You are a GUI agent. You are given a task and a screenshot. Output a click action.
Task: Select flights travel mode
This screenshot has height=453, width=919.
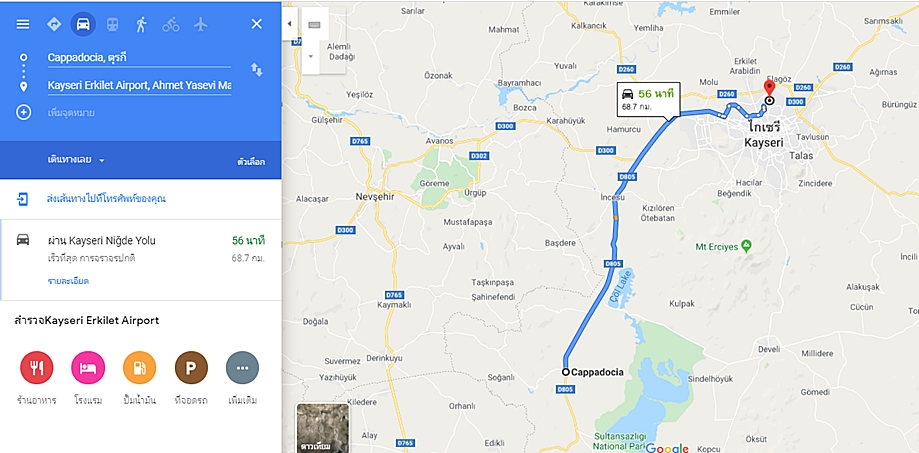coord(201,24)
